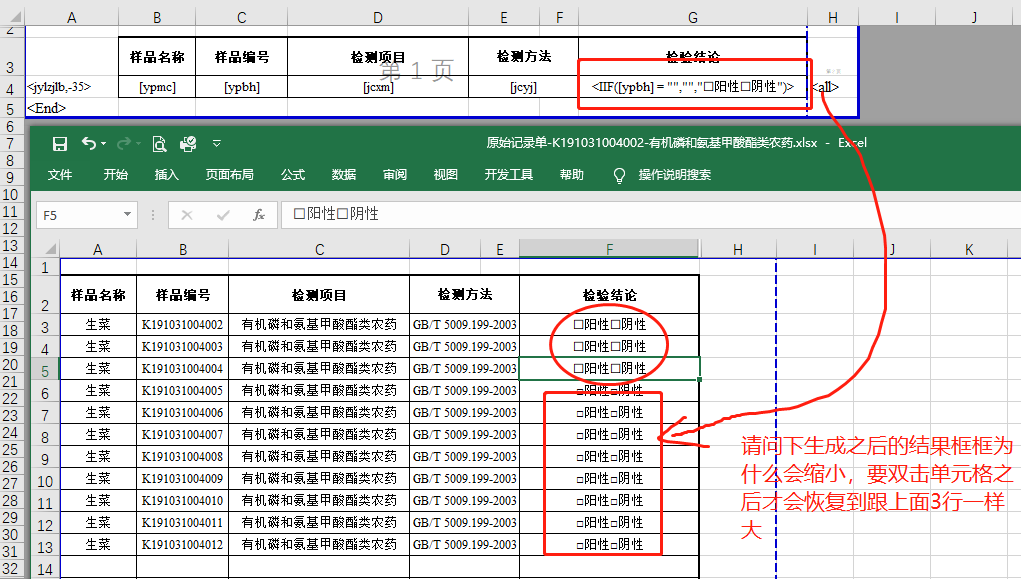Click the printer with checkmark icon
The image size is (1021, 579).
[x=188, y=143]
